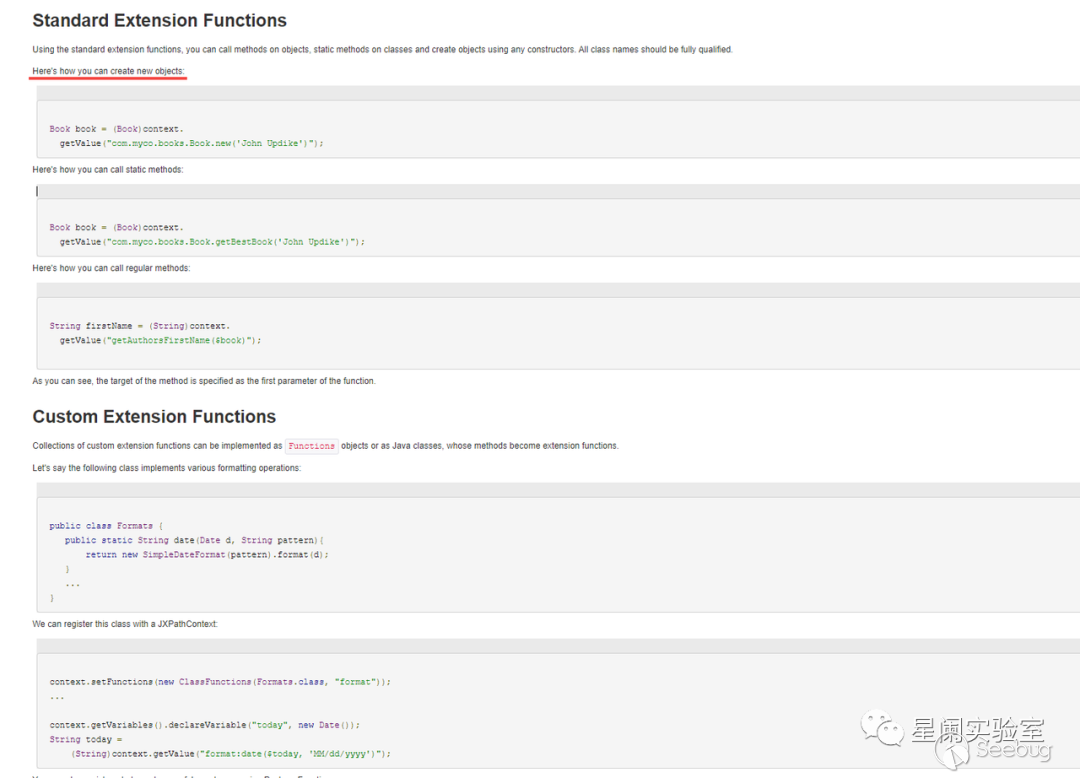Click the getAuthorsFirstName($book) code line
This screenshot has height=778, width=1080.
[160, 340]
